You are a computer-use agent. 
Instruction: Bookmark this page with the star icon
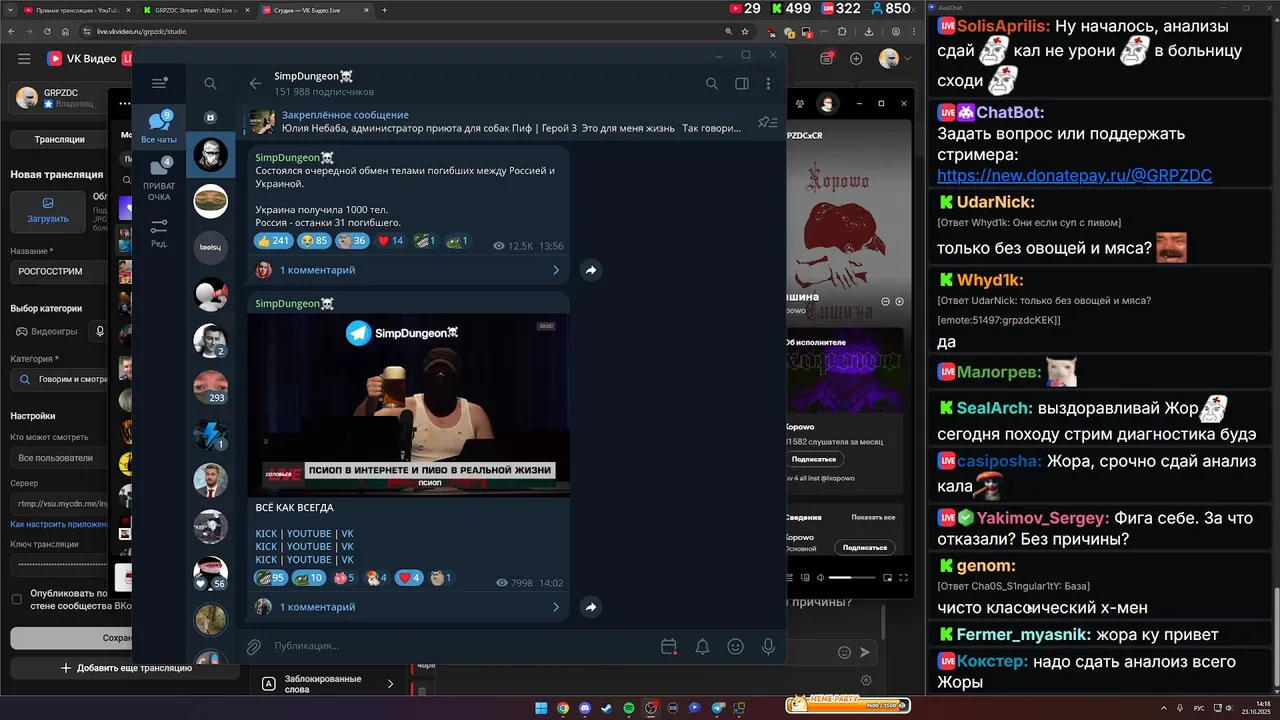coord(745,31)
